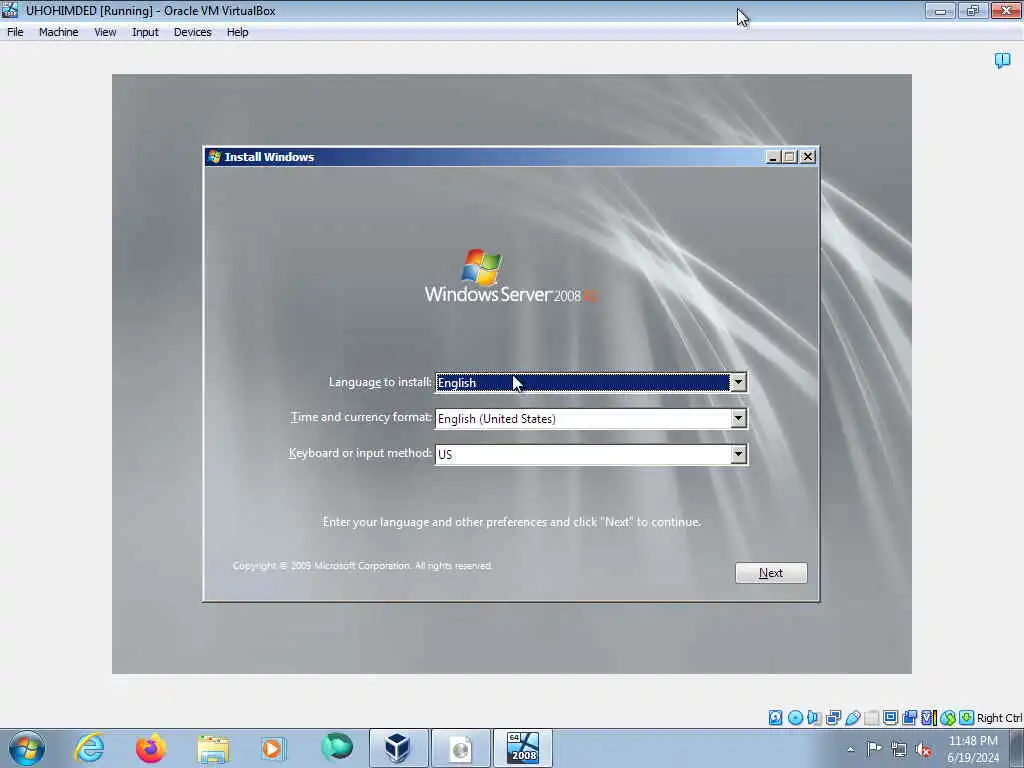This screenshot has height=768, width=1024.
Task: Expand the Keyboard or input method dropdown arrow
Action: click(x=738, y=454)
